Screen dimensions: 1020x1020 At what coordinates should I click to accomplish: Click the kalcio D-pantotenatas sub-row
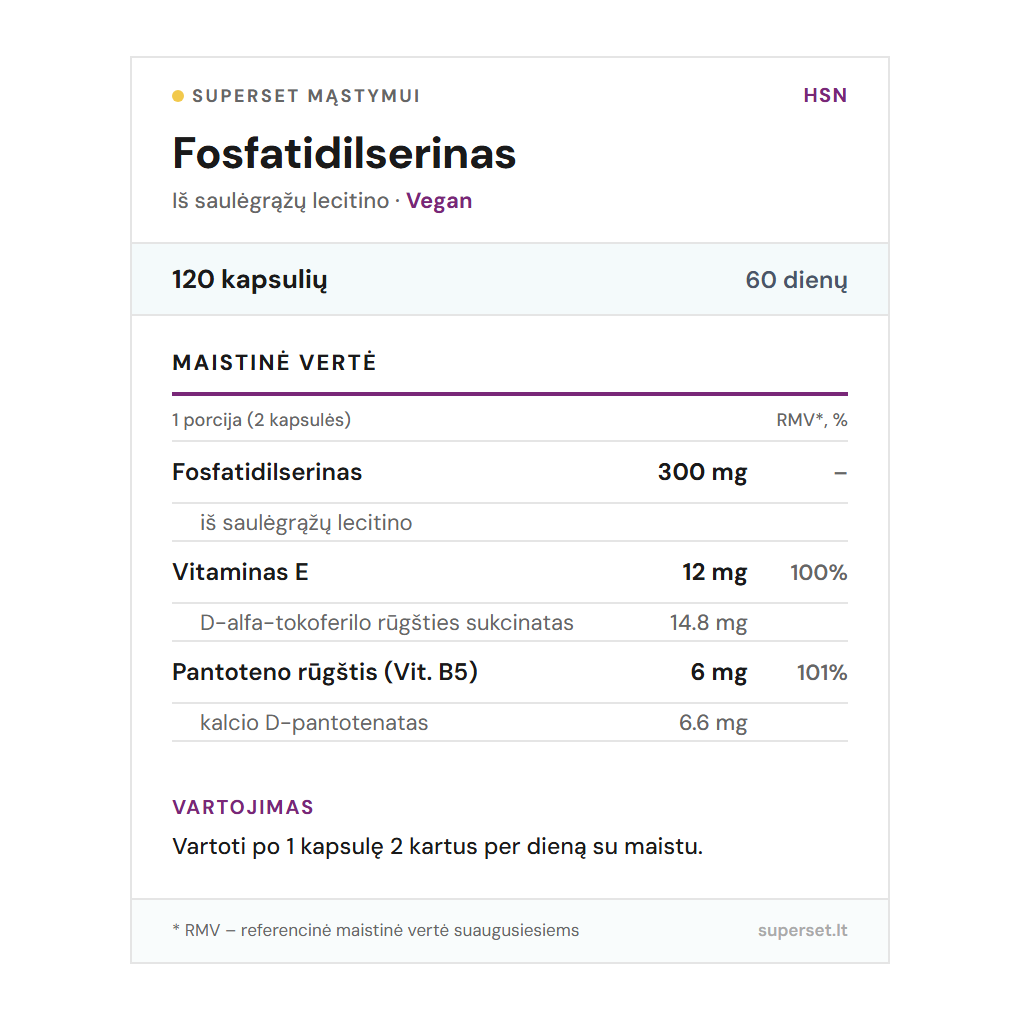(314, 722)
